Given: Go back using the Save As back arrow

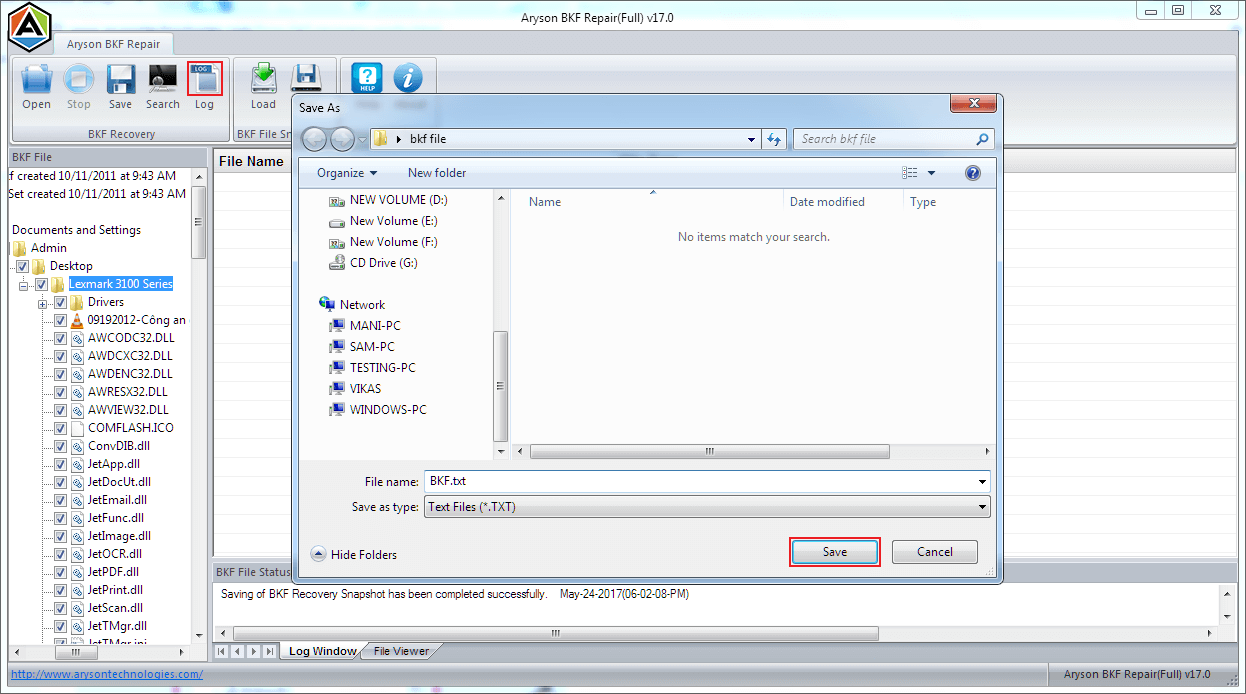Looking at the screenshot, I should point(315,139).
